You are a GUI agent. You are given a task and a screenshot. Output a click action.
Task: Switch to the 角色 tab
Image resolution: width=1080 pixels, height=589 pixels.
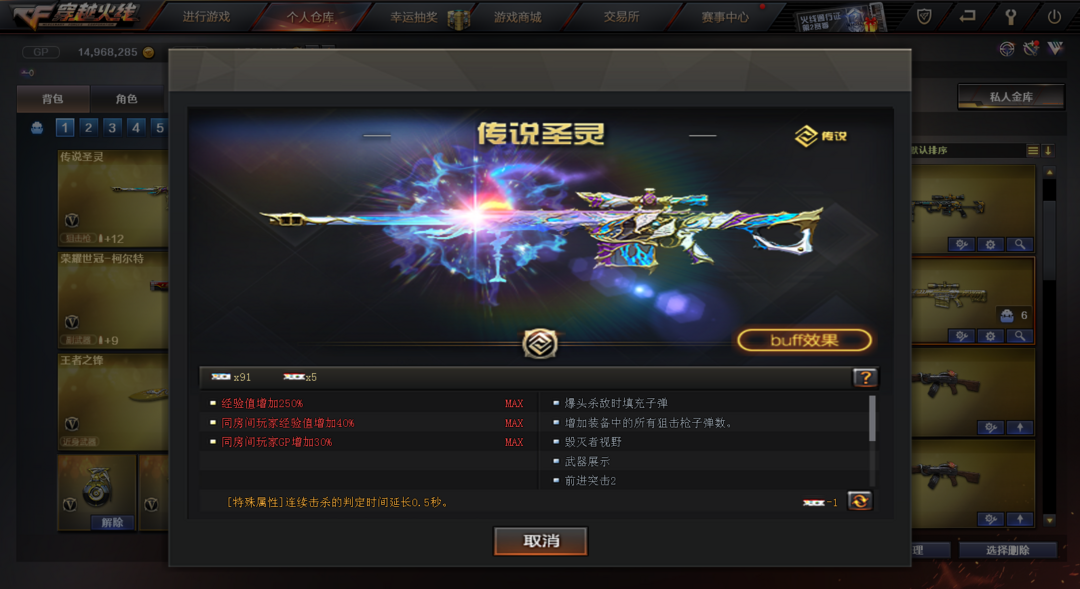tap(126, 99)
